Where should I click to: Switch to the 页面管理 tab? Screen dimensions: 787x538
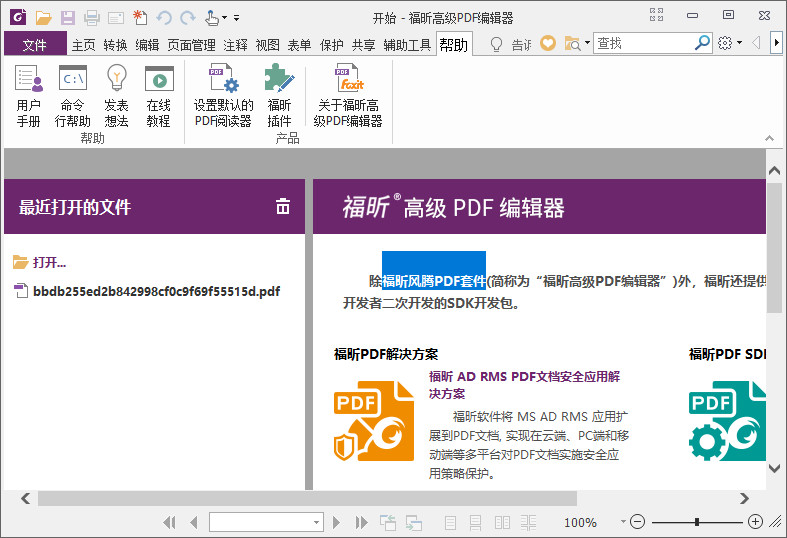(192, 45)
